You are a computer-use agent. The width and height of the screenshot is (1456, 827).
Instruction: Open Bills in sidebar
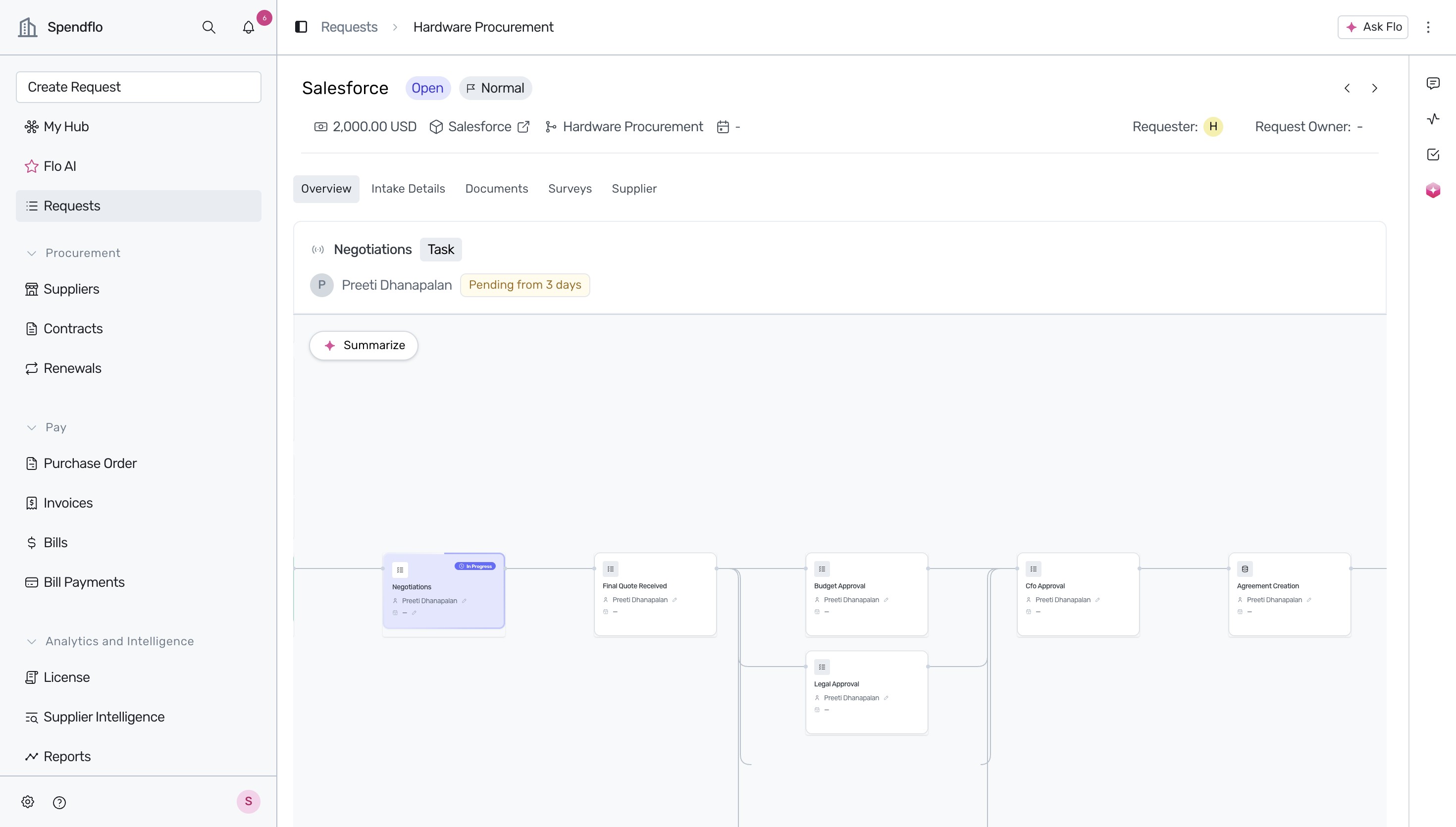(139, 543)
